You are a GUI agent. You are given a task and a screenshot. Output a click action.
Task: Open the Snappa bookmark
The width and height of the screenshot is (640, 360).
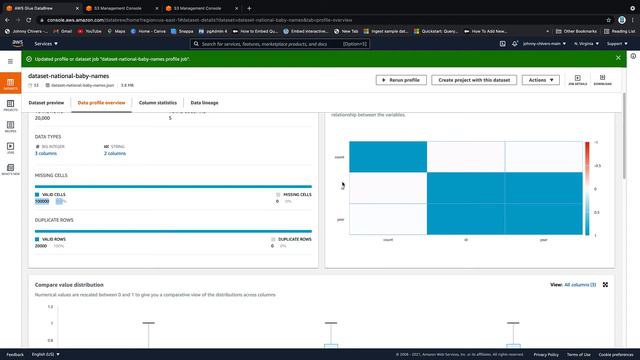point(182,31)
